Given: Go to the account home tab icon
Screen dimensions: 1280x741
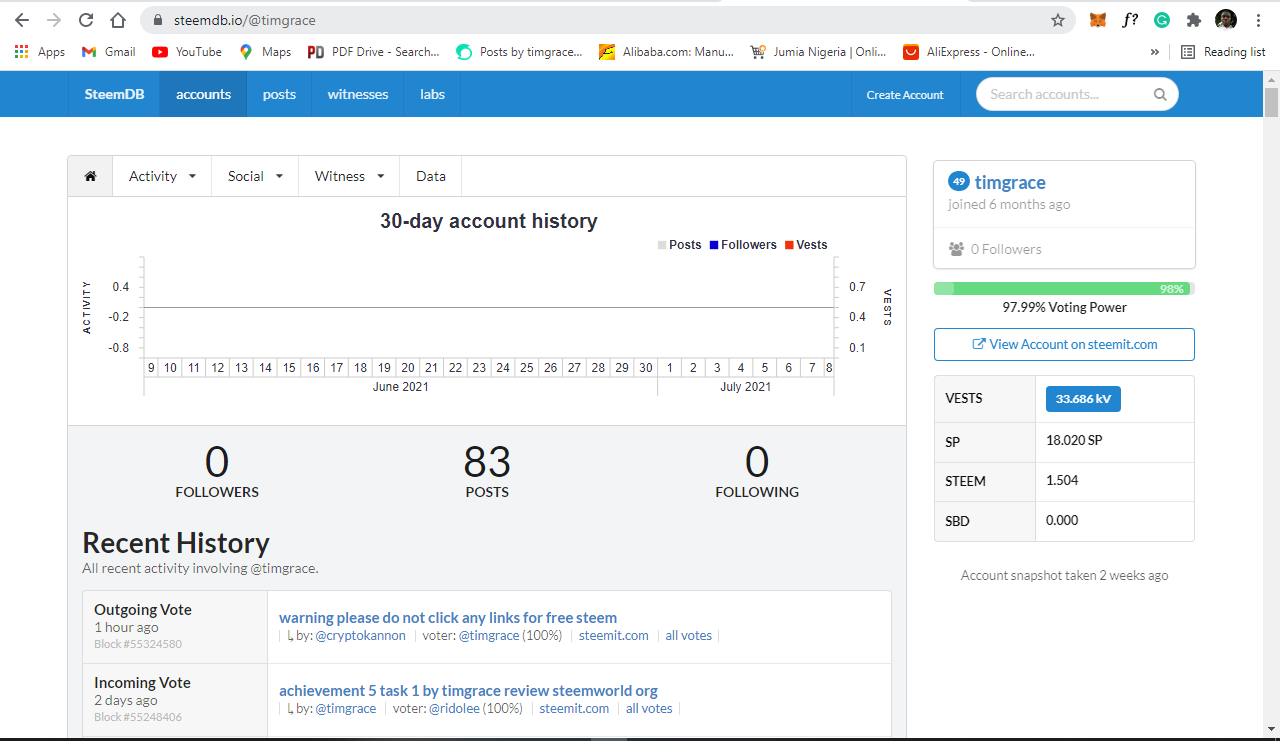Looking at the screenshot, I should [90, 176].
